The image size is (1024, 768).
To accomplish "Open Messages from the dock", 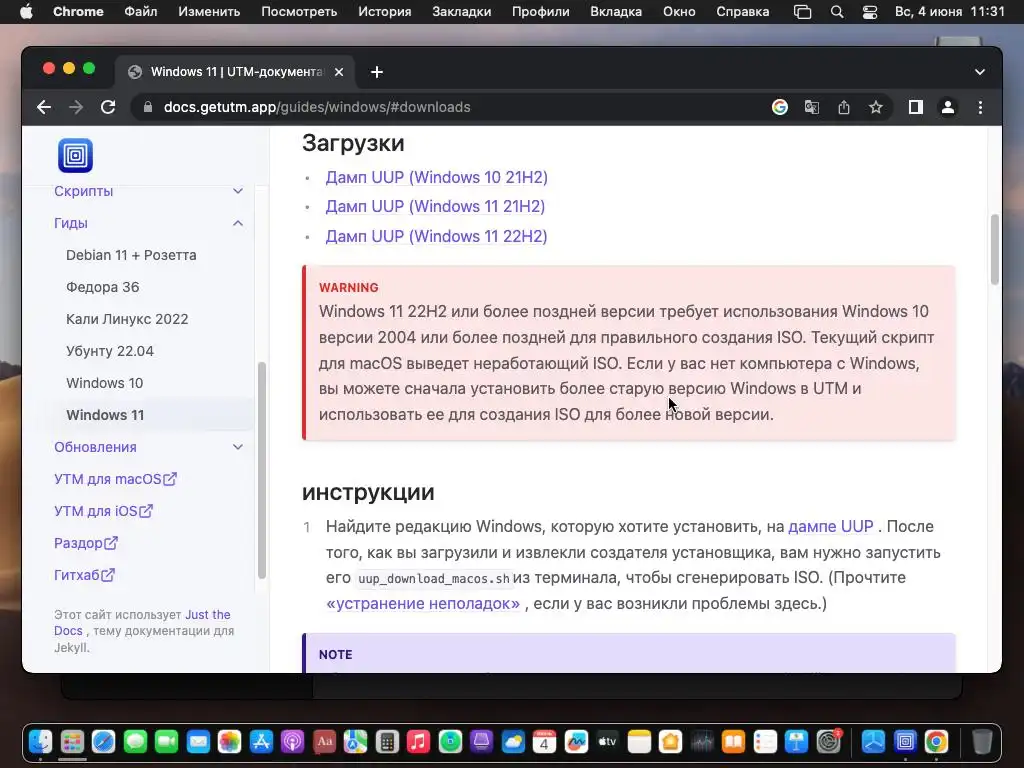I will click(135, 741).
